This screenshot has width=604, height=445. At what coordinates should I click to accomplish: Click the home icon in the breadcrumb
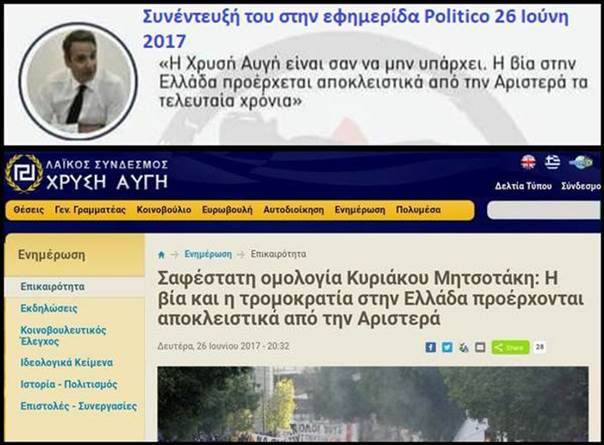point(162,254)
